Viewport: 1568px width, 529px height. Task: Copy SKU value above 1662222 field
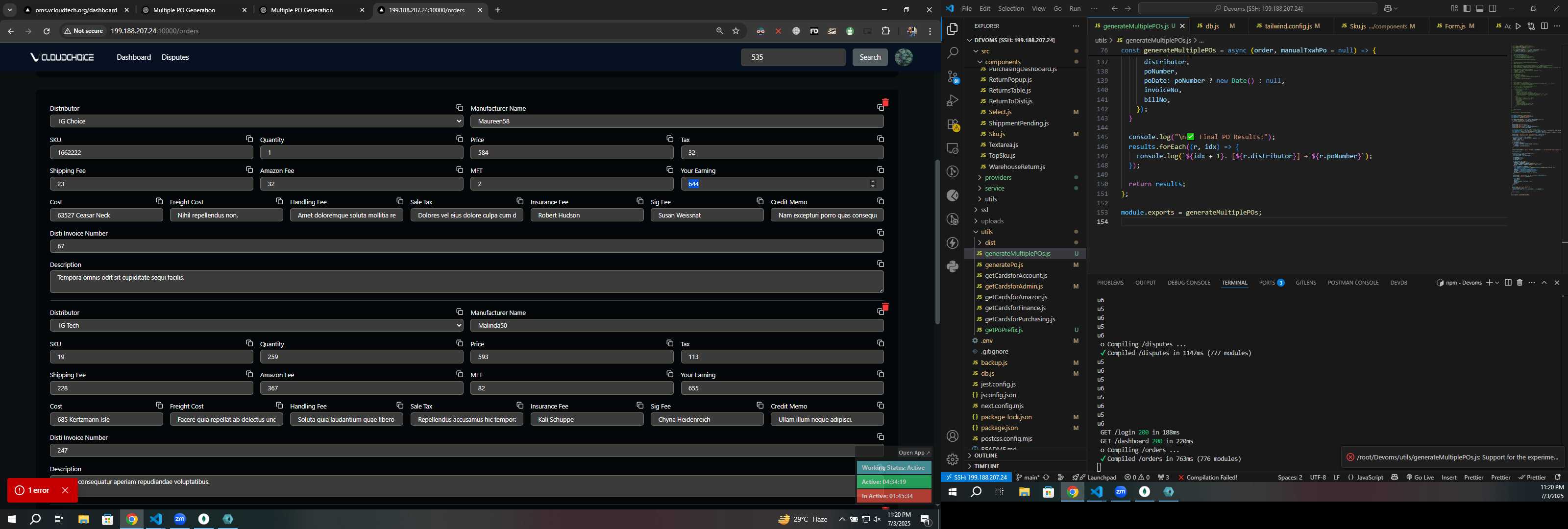click(x=249, y=139)
